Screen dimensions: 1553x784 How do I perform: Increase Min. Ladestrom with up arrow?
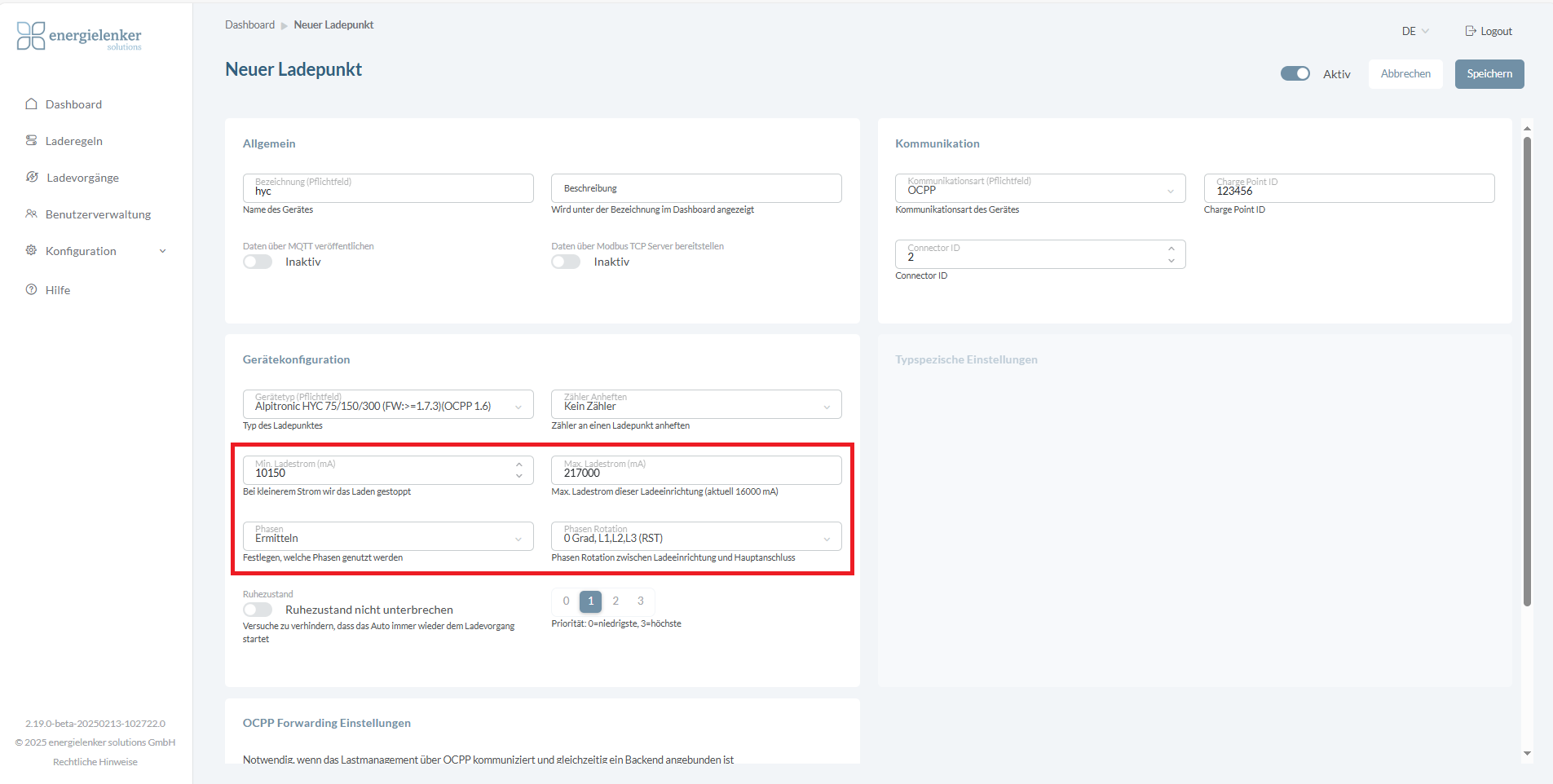point(519,465)
